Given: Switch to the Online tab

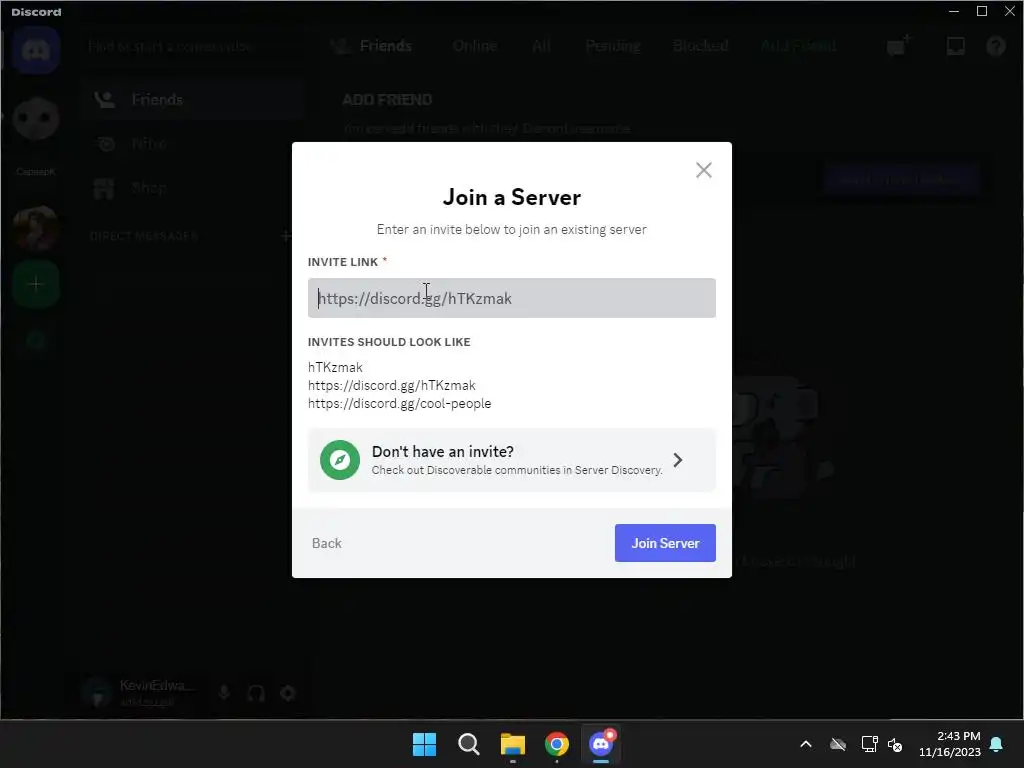Looking at the screenshot, I should [475, 46].
